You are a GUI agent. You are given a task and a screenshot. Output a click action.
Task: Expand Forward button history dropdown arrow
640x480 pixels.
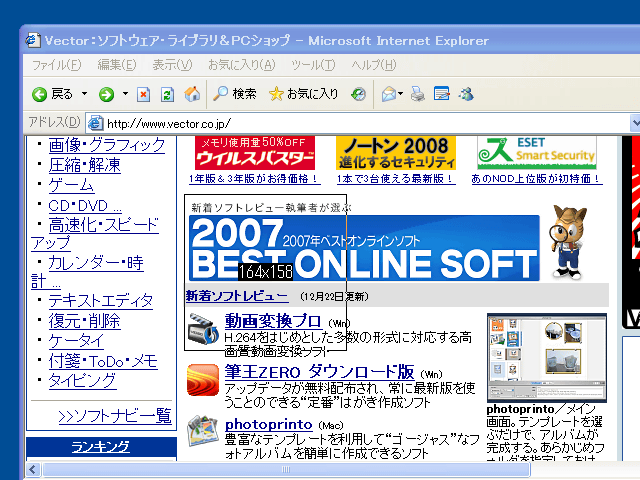point(125,94)
